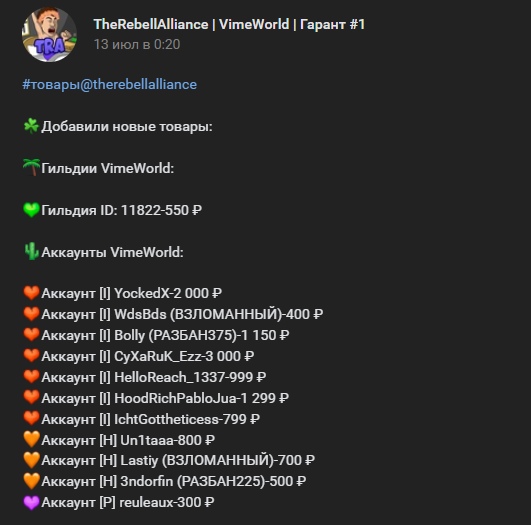Viewport: 531px width, 525px height.
Task: Open TheRebellAlliance group name link
Action: coord(229,24)
